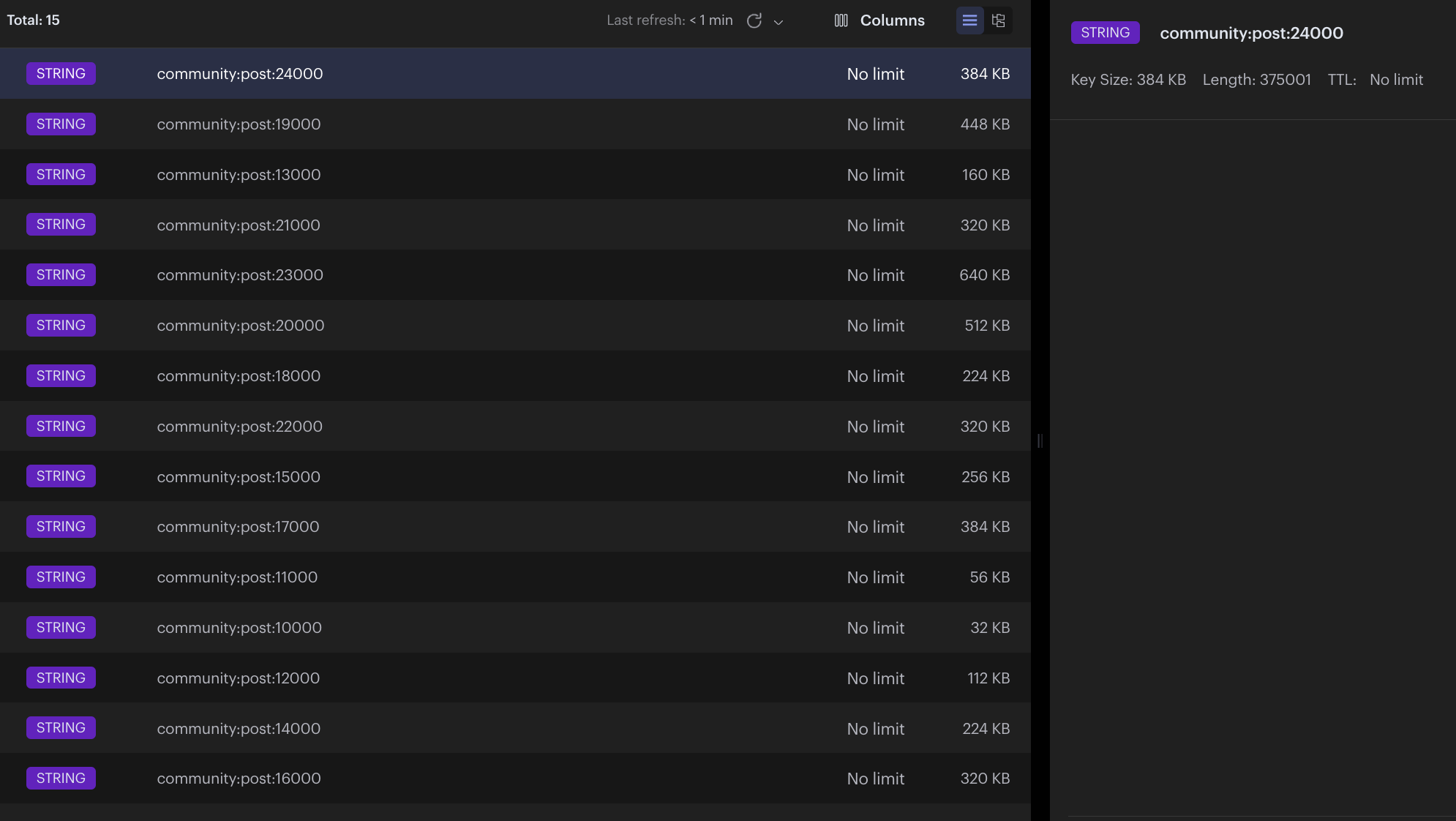Switch to list view

pyautogui.click(x=969, y=20)
